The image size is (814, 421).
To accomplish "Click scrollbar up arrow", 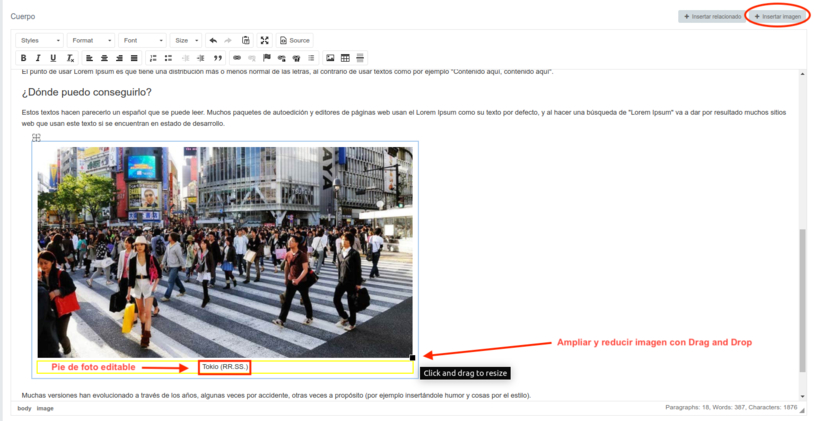I will (x=803, y=74).
